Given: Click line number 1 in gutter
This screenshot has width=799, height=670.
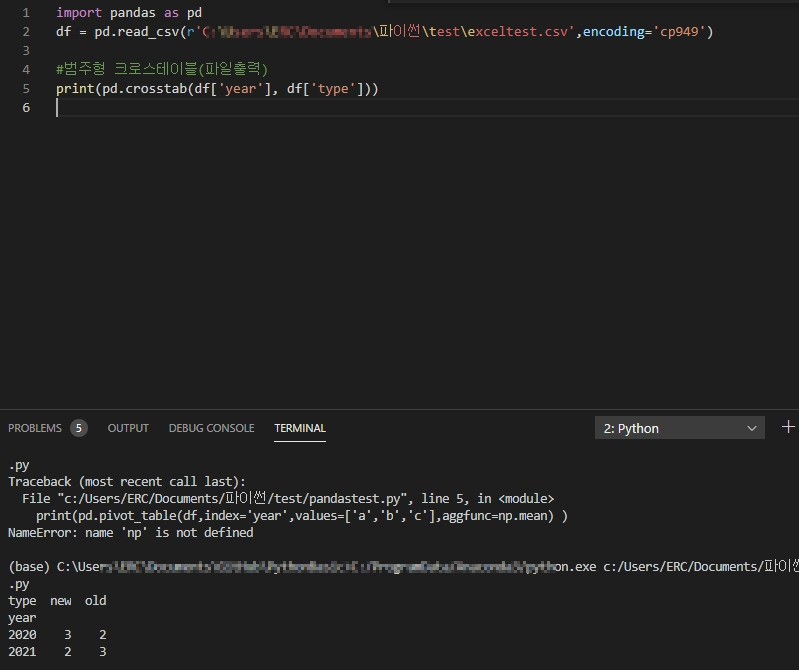Looking at the screenshot, I should 25,13.
